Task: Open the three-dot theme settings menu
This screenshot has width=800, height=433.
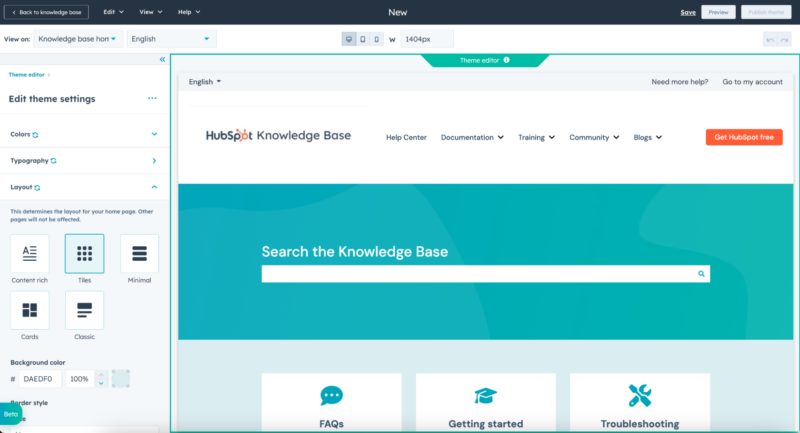Action: [x=152, y=98]
